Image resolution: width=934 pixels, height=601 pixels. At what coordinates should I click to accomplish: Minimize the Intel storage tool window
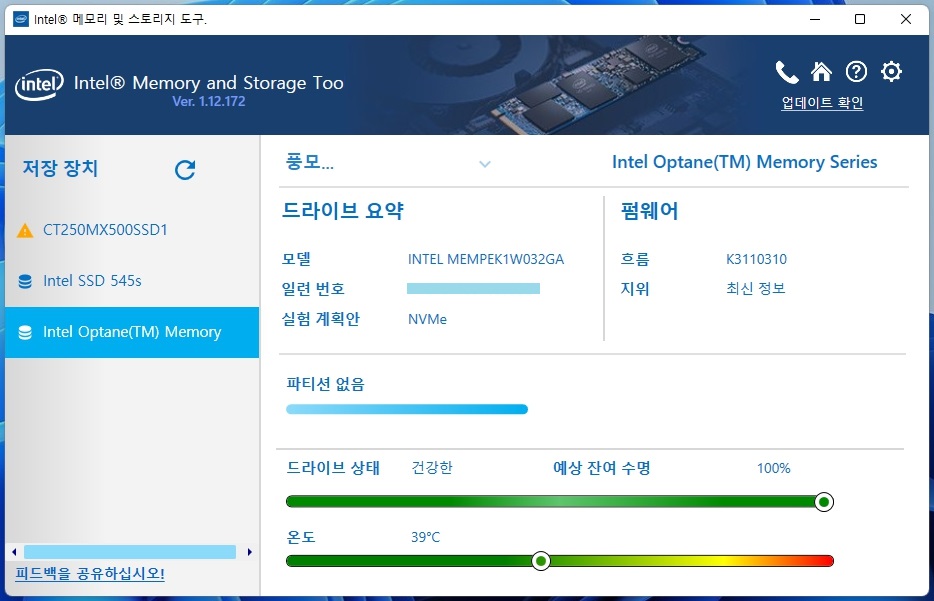(815, 19)
